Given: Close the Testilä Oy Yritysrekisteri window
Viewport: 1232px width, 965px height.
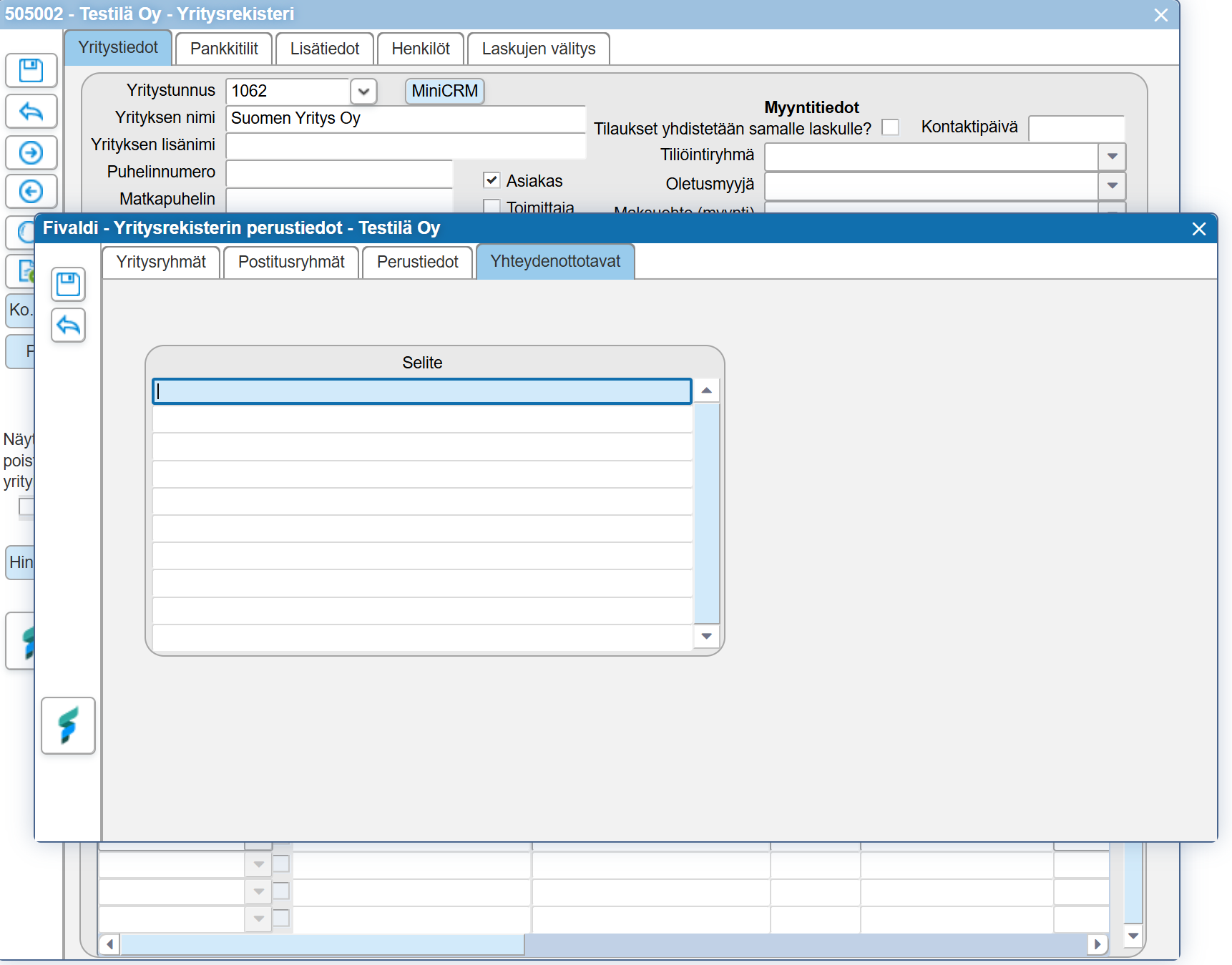Looking at the screenshot, I should (1161, 15).
